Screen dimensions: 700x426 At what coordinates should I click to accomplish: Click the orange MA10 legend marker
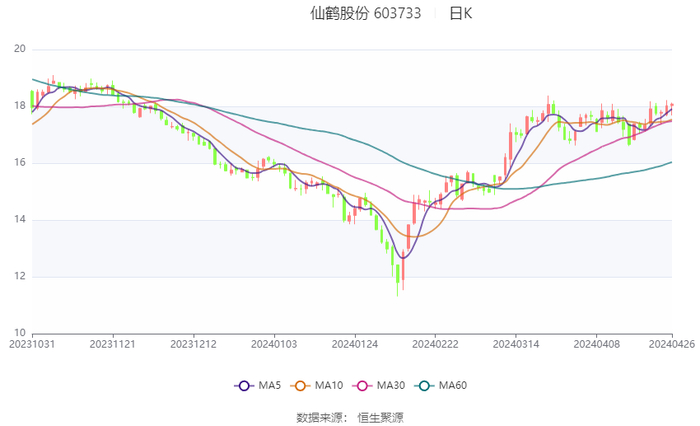pyautogui.click(x=299, y=385)
